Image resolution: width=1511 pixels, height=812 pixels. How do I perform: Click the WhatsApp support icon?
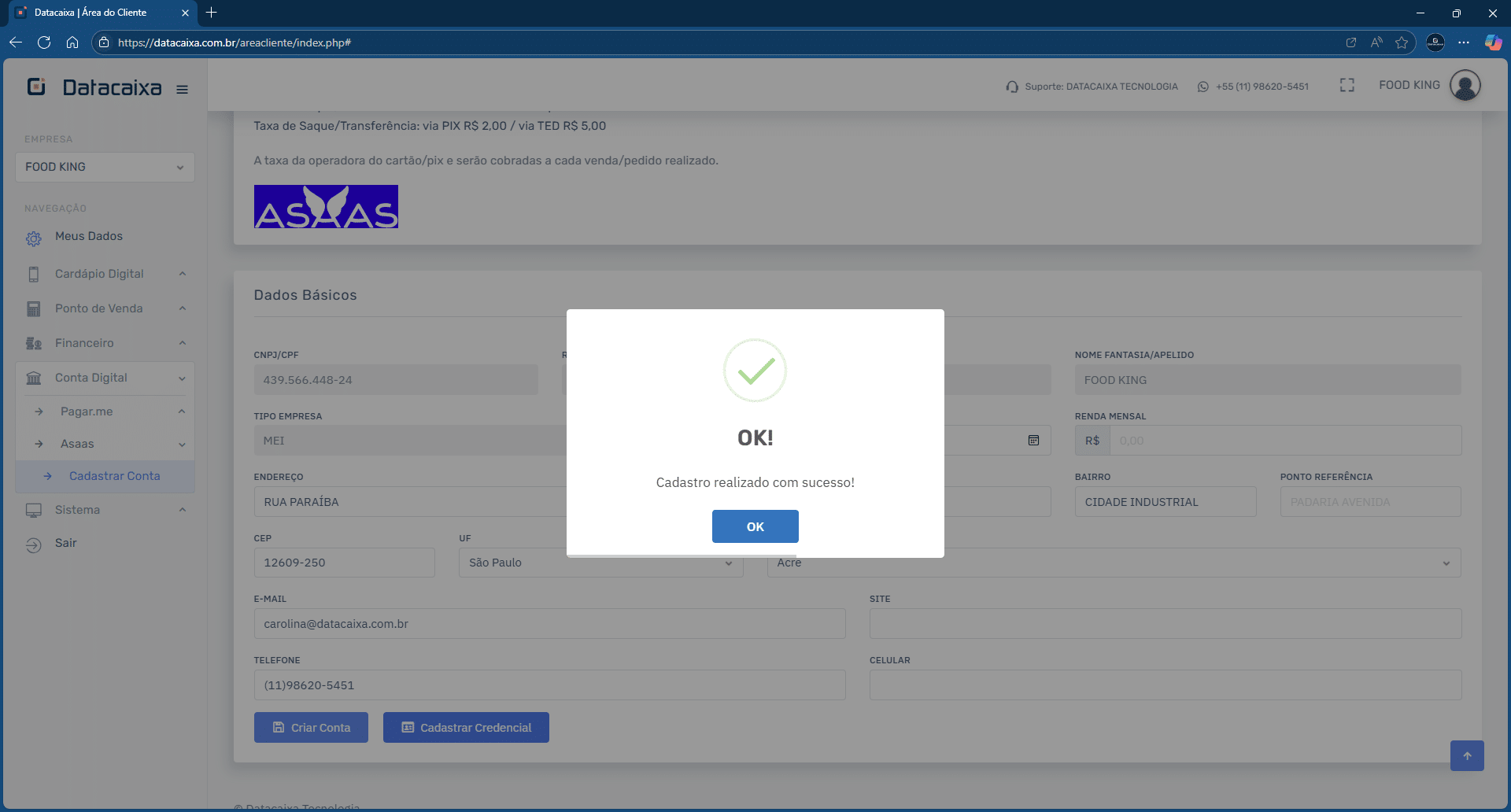(1203, 87)
